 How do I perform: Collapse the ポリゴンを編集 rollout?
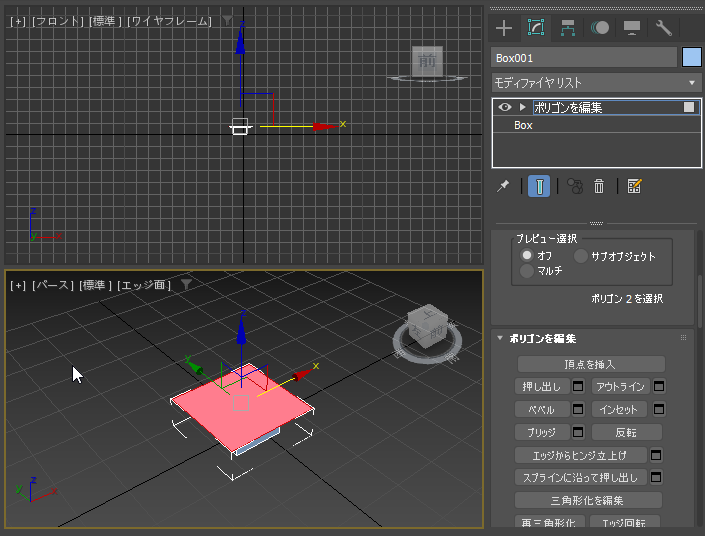point(500,338)
